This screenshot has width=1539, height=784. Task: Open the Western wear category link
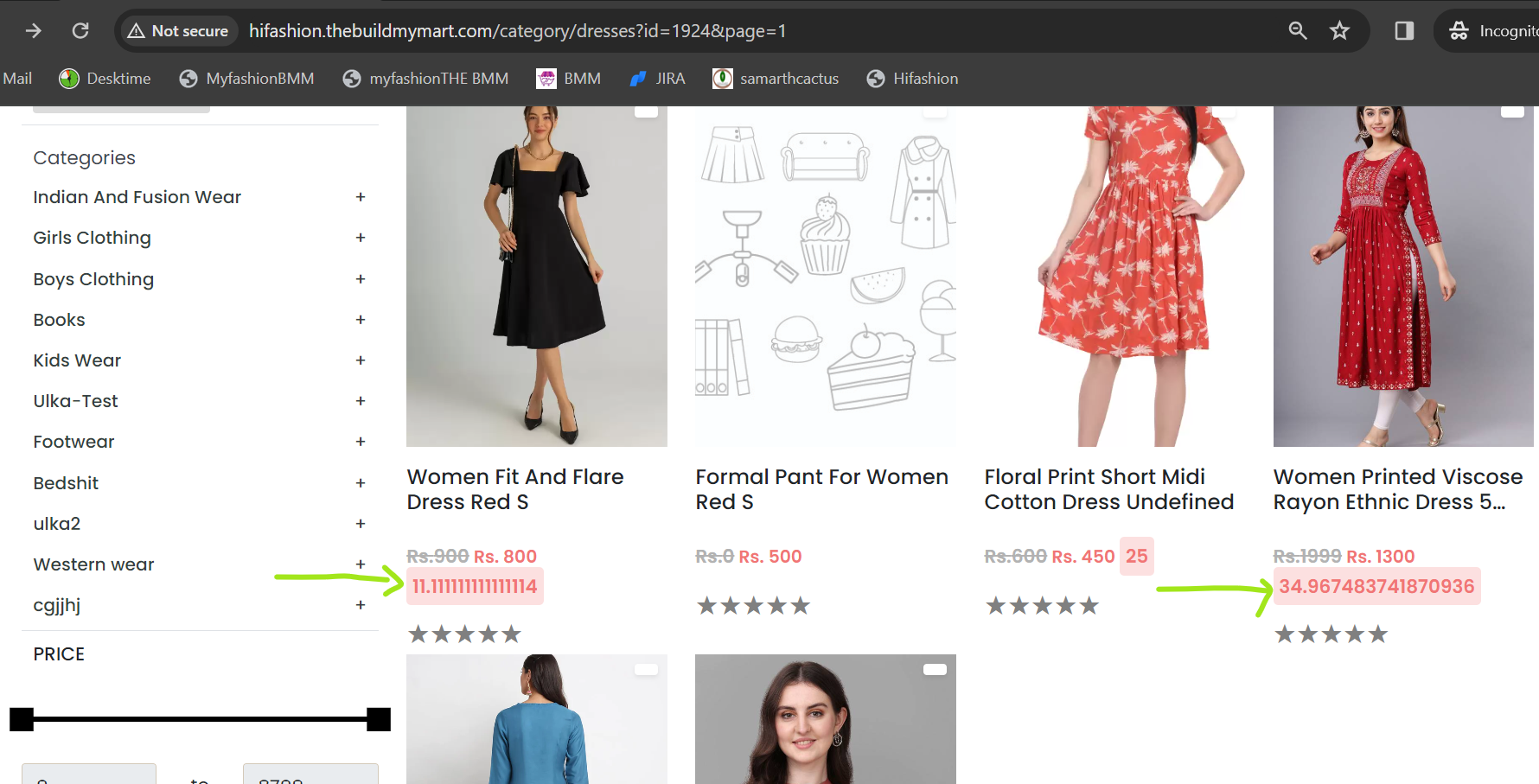[93, 564]
